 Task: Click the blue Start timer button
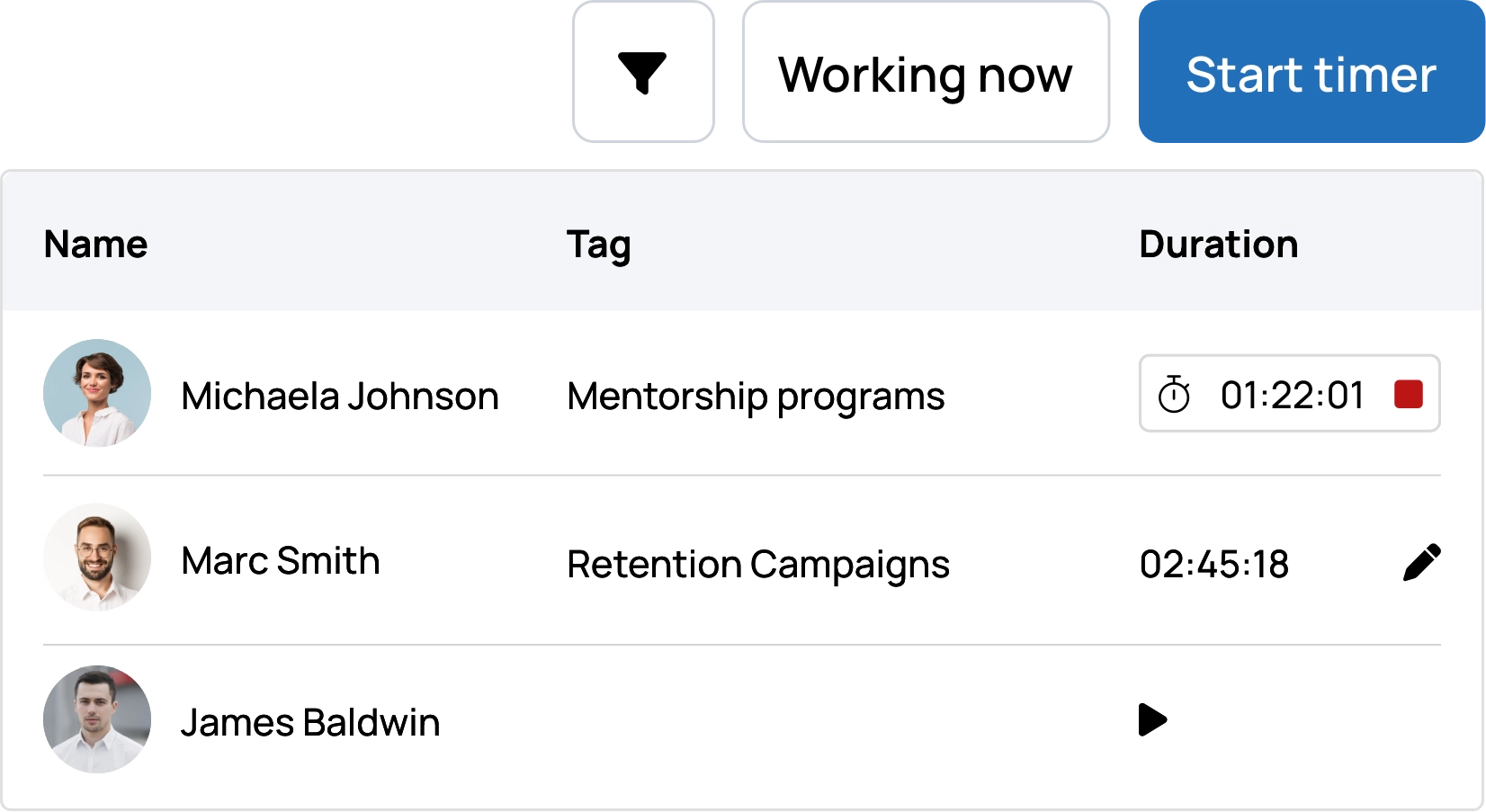[1311, 72]
